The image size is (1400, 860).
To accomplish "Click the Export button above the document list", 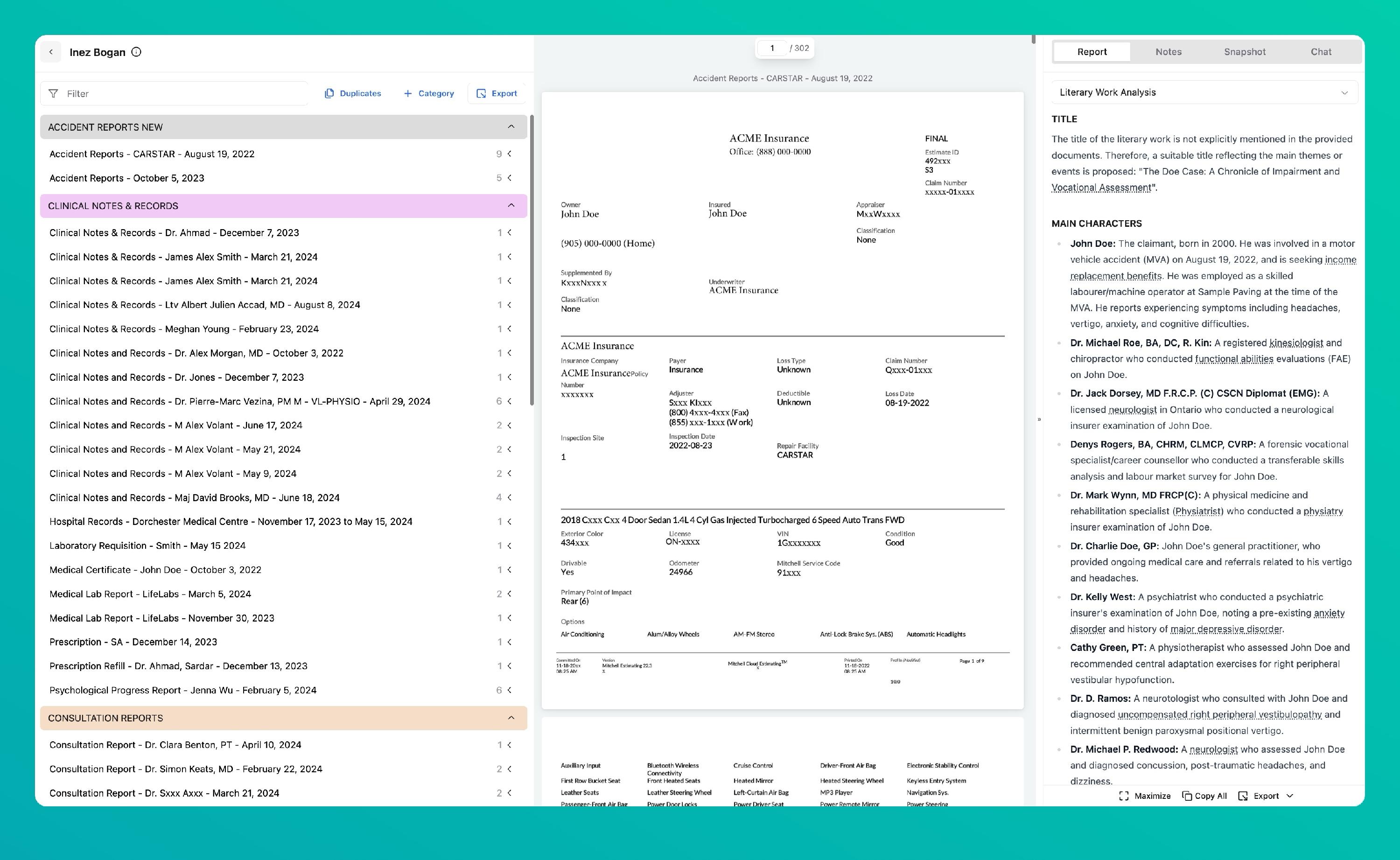I will [497, 93].
